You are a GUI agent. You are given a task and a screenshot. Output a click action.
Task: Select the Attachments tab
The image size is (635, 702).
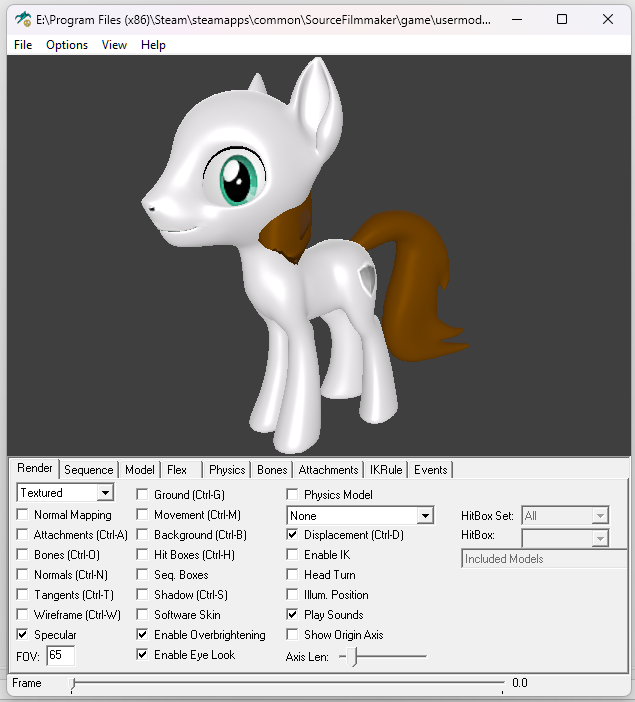coord(328,470)
